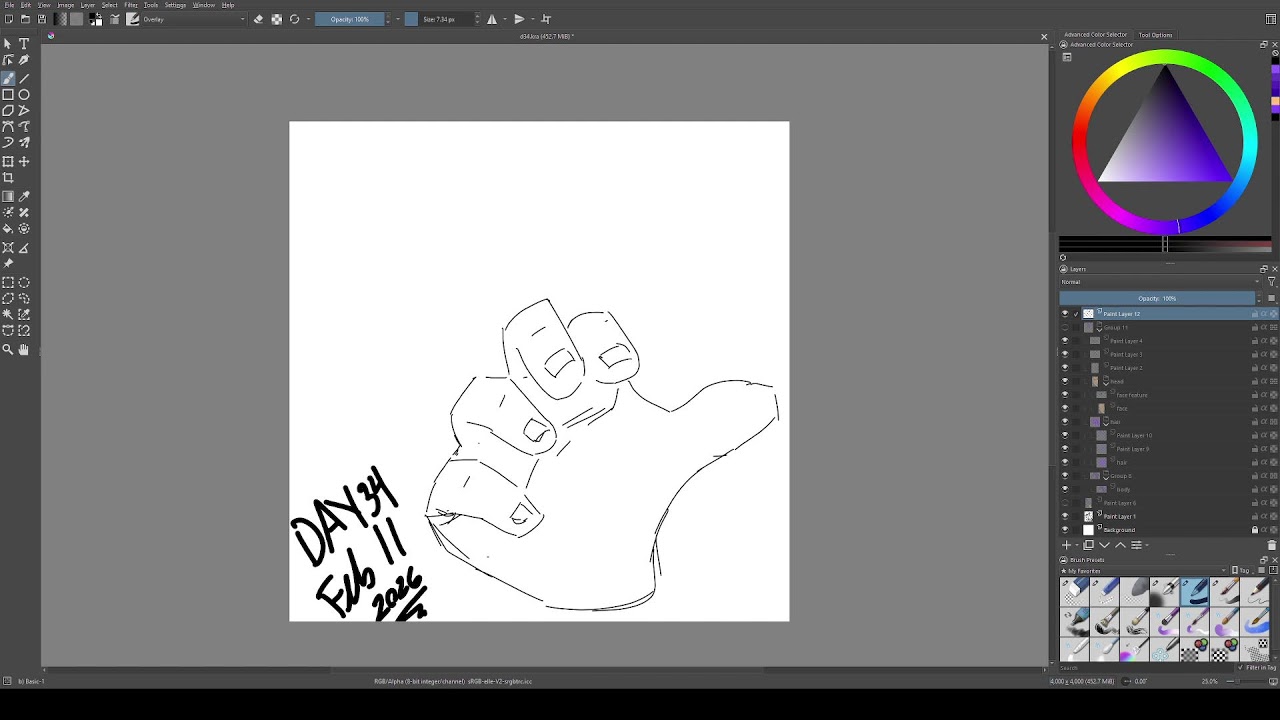Hide the head group layer

pos(1065,381)
